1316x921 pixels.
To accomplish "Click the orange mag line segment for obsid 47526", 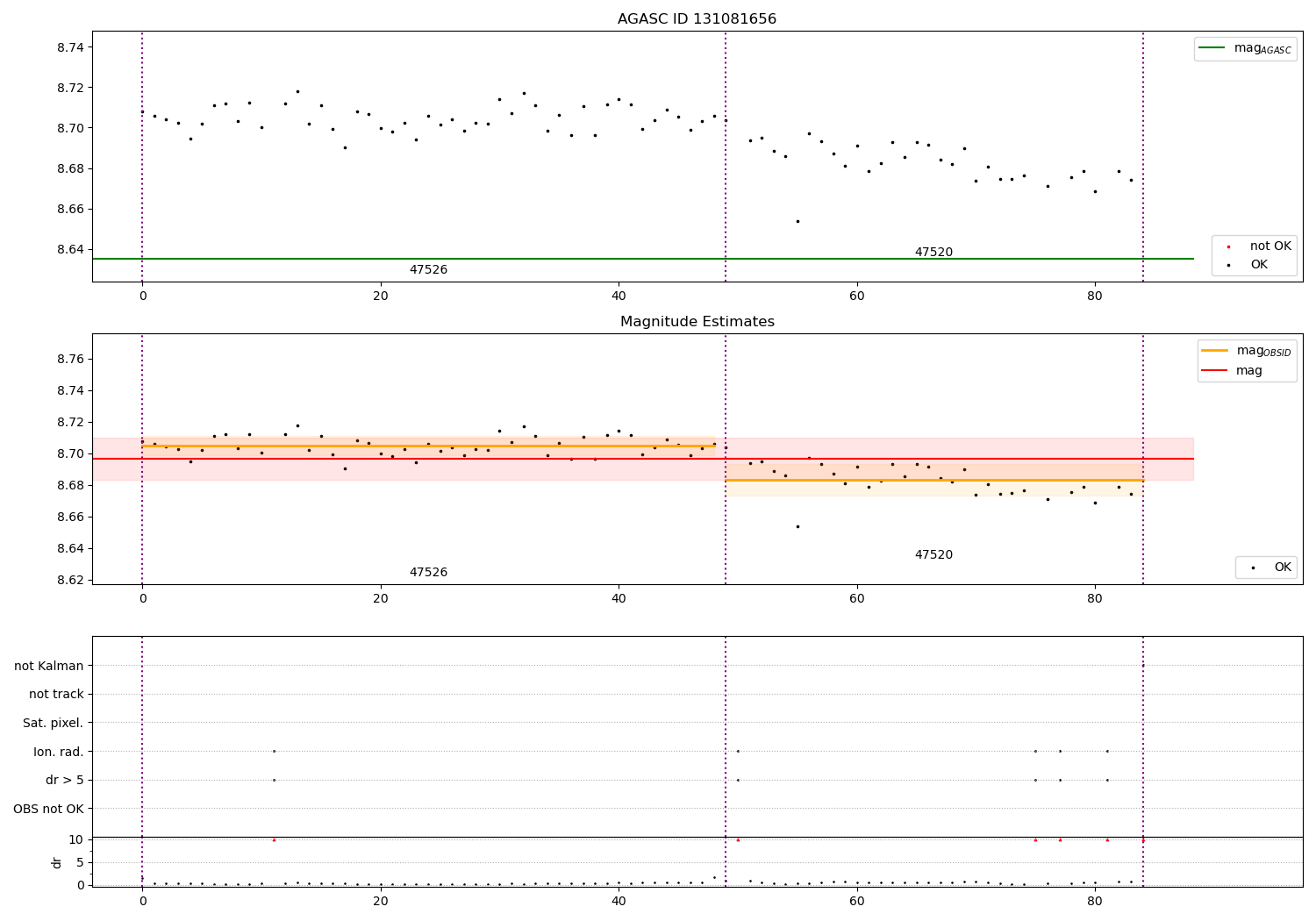I will (428, 446).
